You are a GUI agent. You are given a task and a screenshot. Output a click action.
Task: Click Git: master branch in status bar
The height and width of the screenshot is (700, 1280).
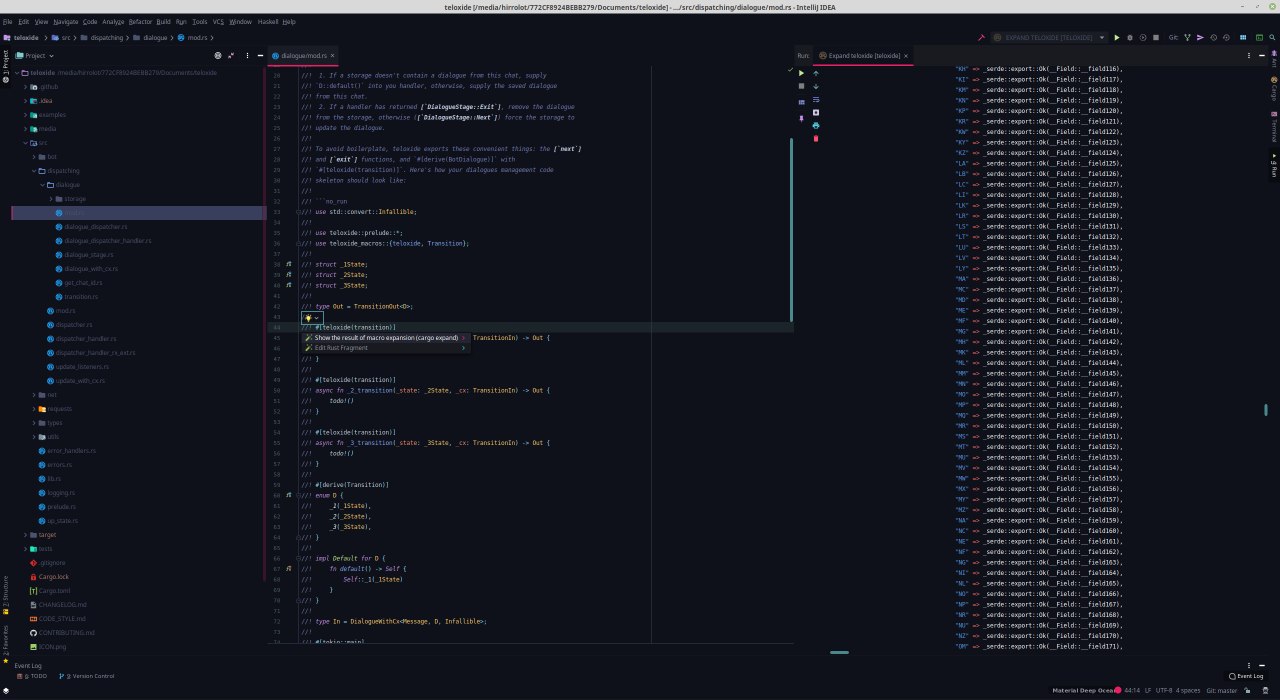1222,690
